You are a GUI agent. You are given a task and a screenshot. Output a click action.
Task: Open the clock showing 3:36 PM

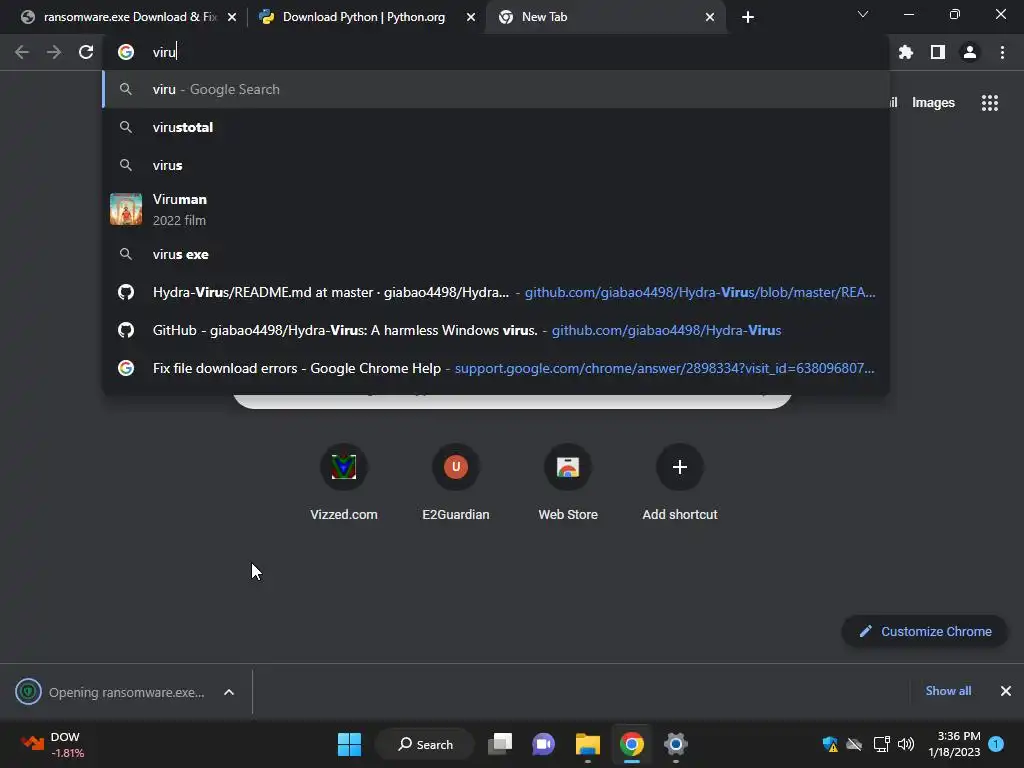click(x=954, y=744)
